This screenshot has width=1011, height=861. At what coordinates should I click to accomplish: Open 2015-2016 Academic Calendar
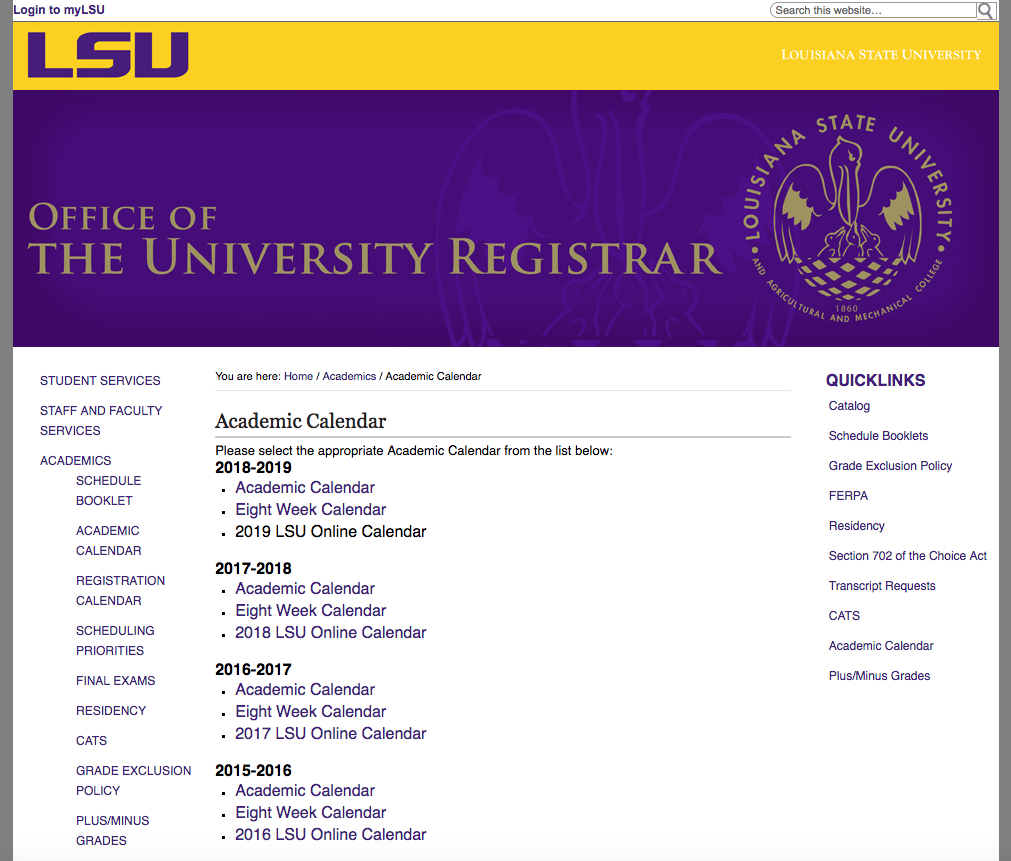pyautogui.click(x=305, y=791)
